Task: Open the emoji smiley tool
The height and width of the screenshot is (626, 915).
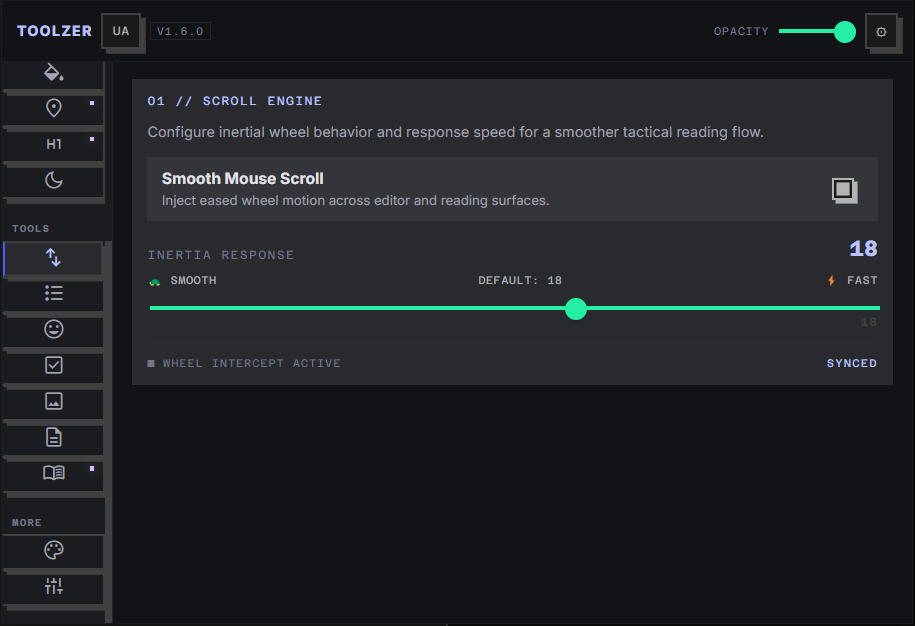Action: coord(53,330)
